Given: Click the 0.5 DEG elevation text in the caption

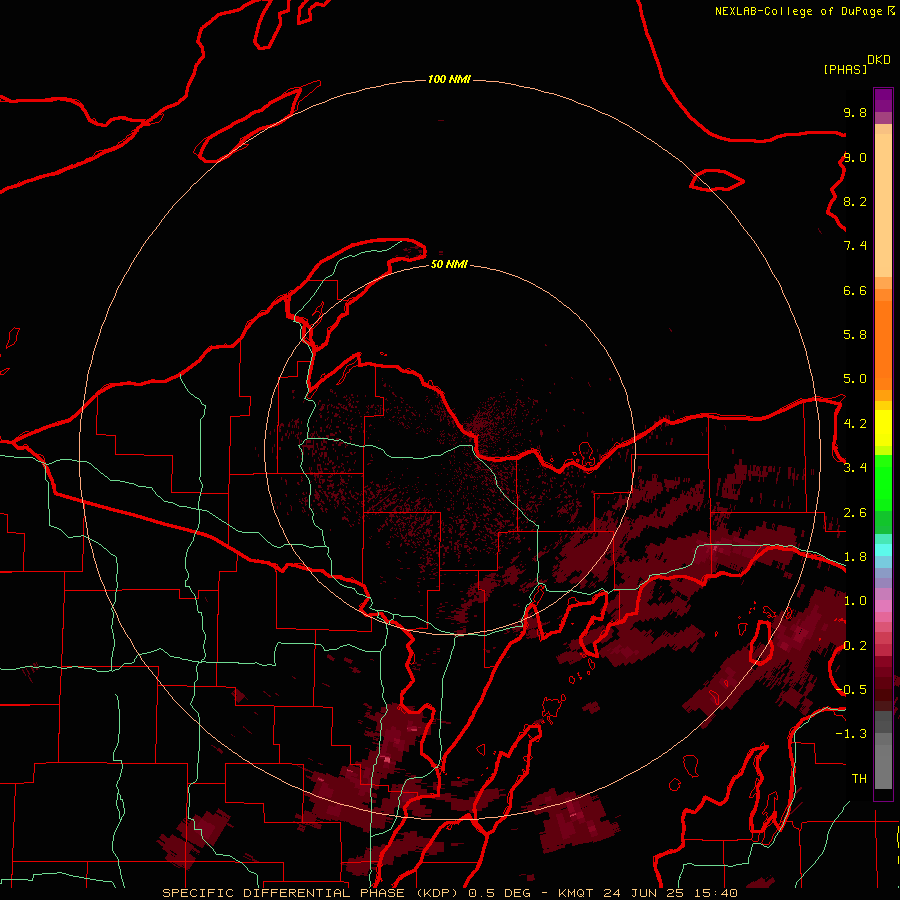Looking at the screenshot, I should pos(500,893).
